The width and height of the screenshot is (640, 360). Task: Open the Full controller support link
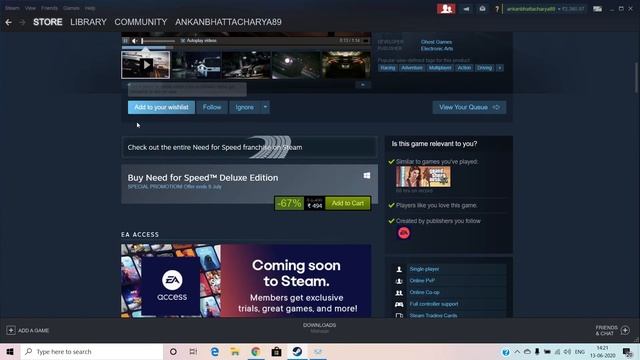(x=434, y=304)
